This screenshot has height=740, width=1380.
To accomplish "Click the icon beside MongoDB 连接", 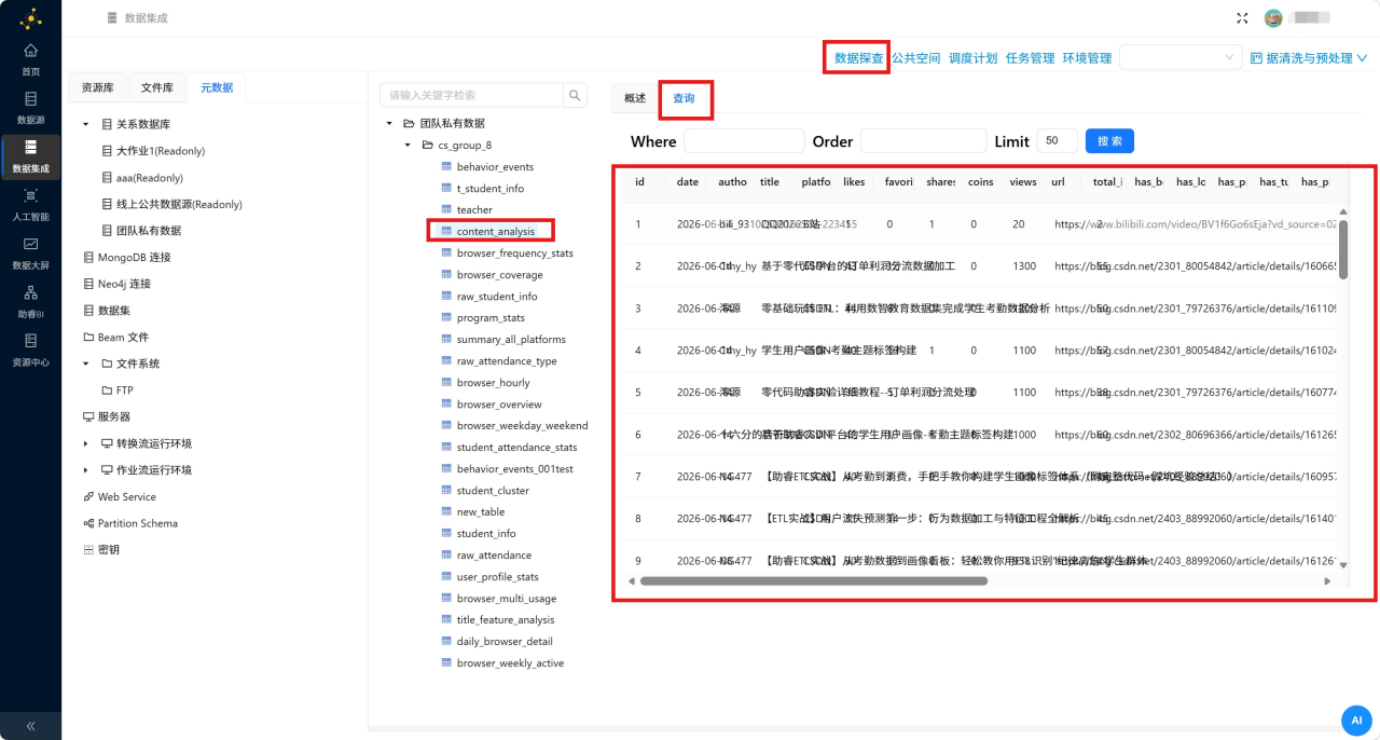I will click(x=89, y=257).
